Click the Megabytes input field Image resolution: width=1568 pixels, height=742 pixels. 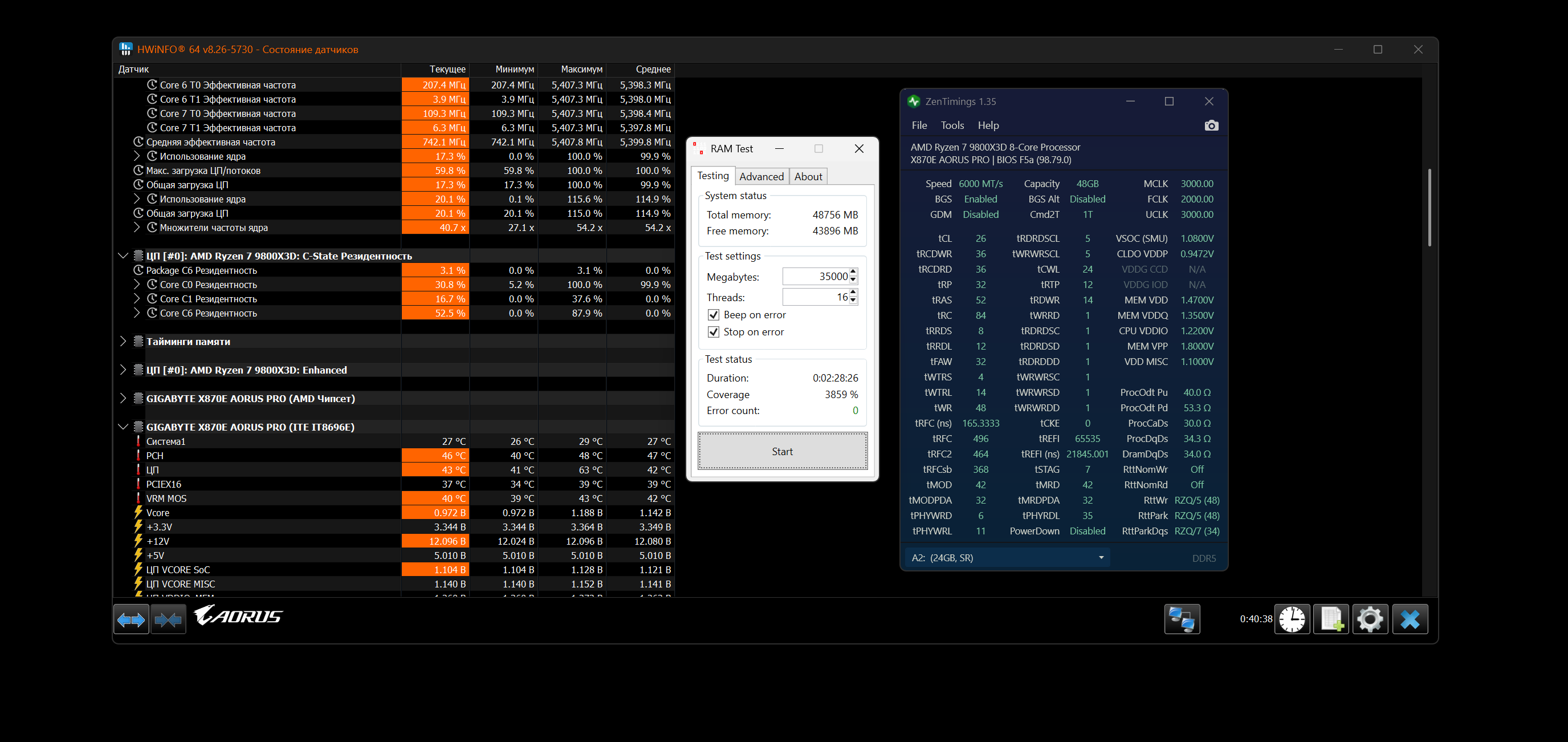[x=814, y=277]
